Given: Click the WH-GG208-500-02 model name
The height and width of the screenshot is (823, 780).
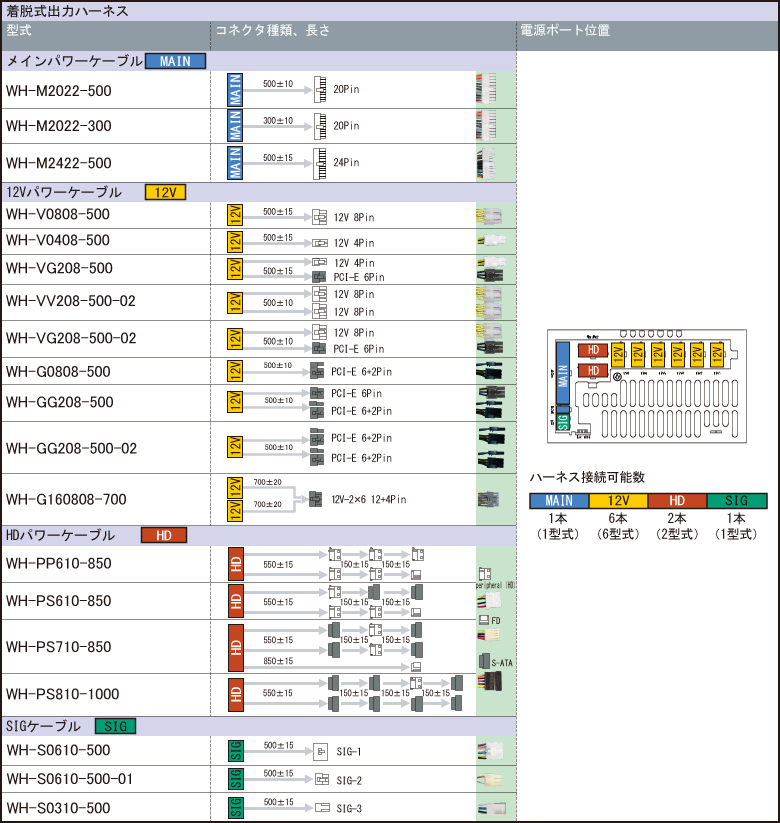Looking at the screenshot, I should (71, 448).
